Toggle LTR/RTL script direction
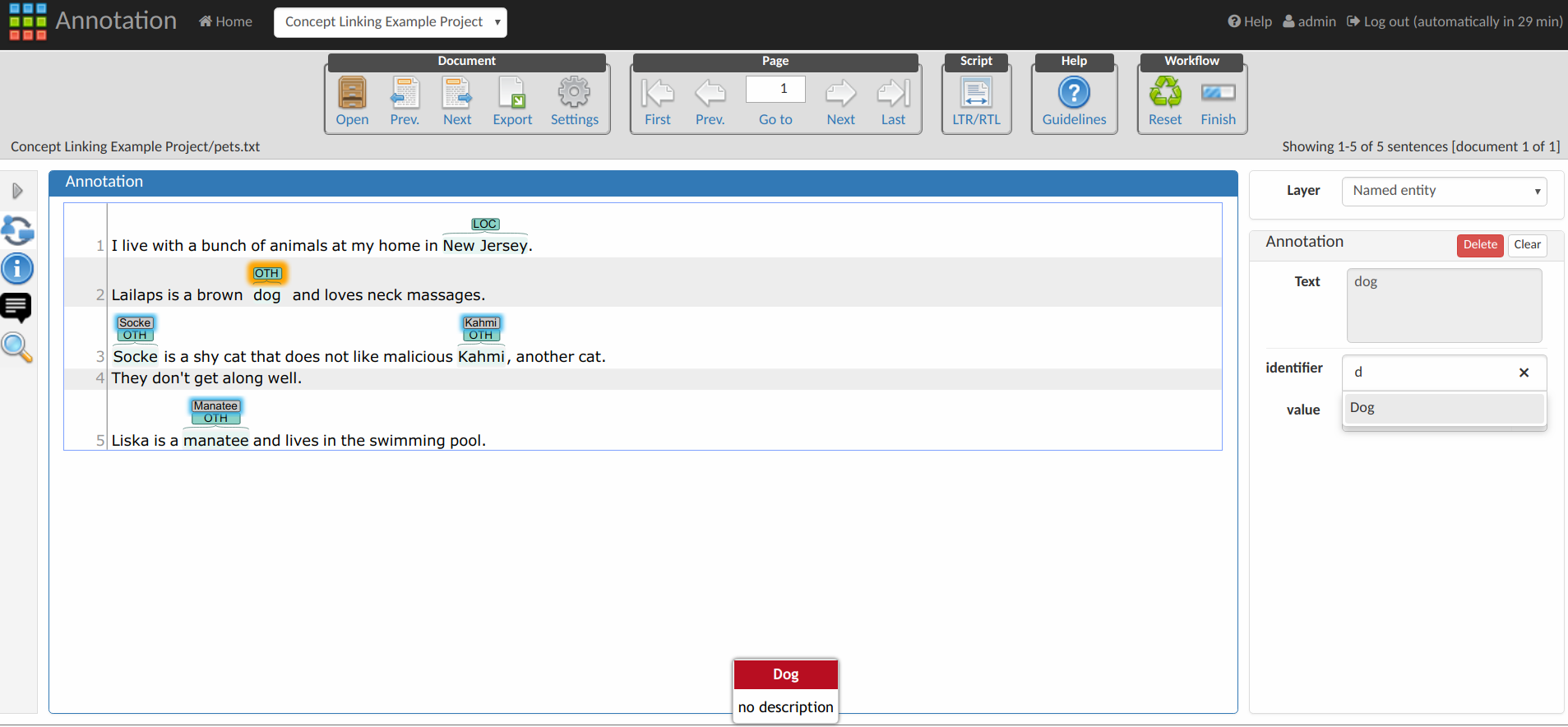The image size is (1568, 727). point(977,101)
